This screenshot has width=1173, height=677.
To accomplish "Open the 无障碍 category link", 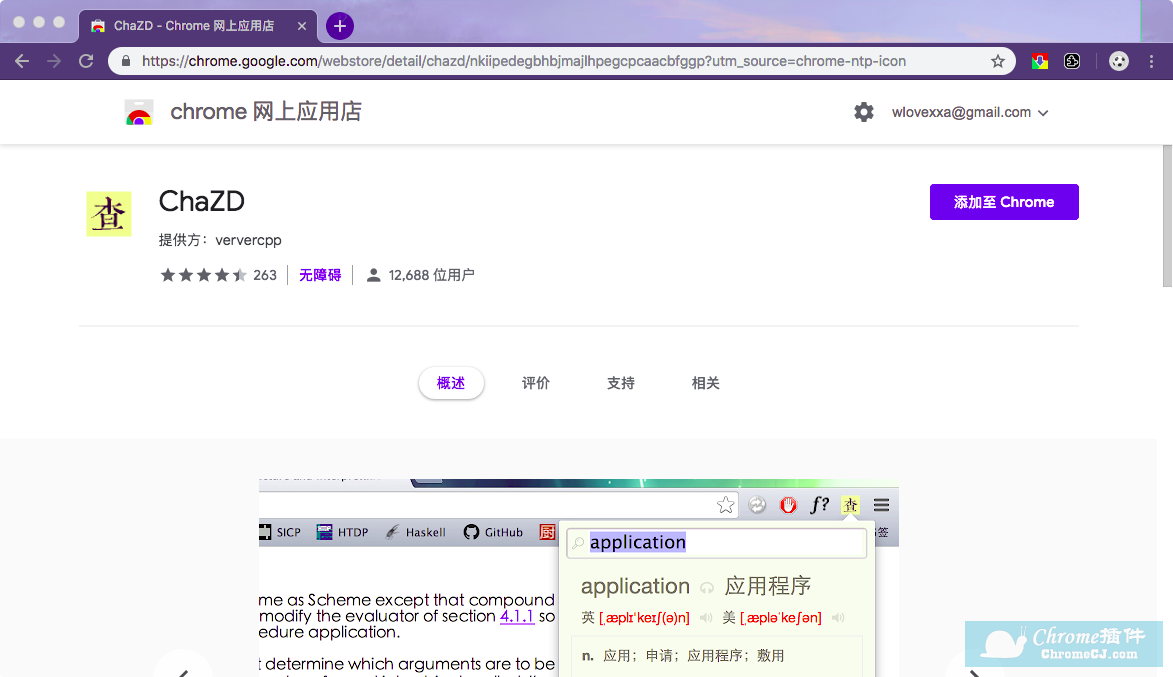I will pyautogui.click(x=320, y=275).
